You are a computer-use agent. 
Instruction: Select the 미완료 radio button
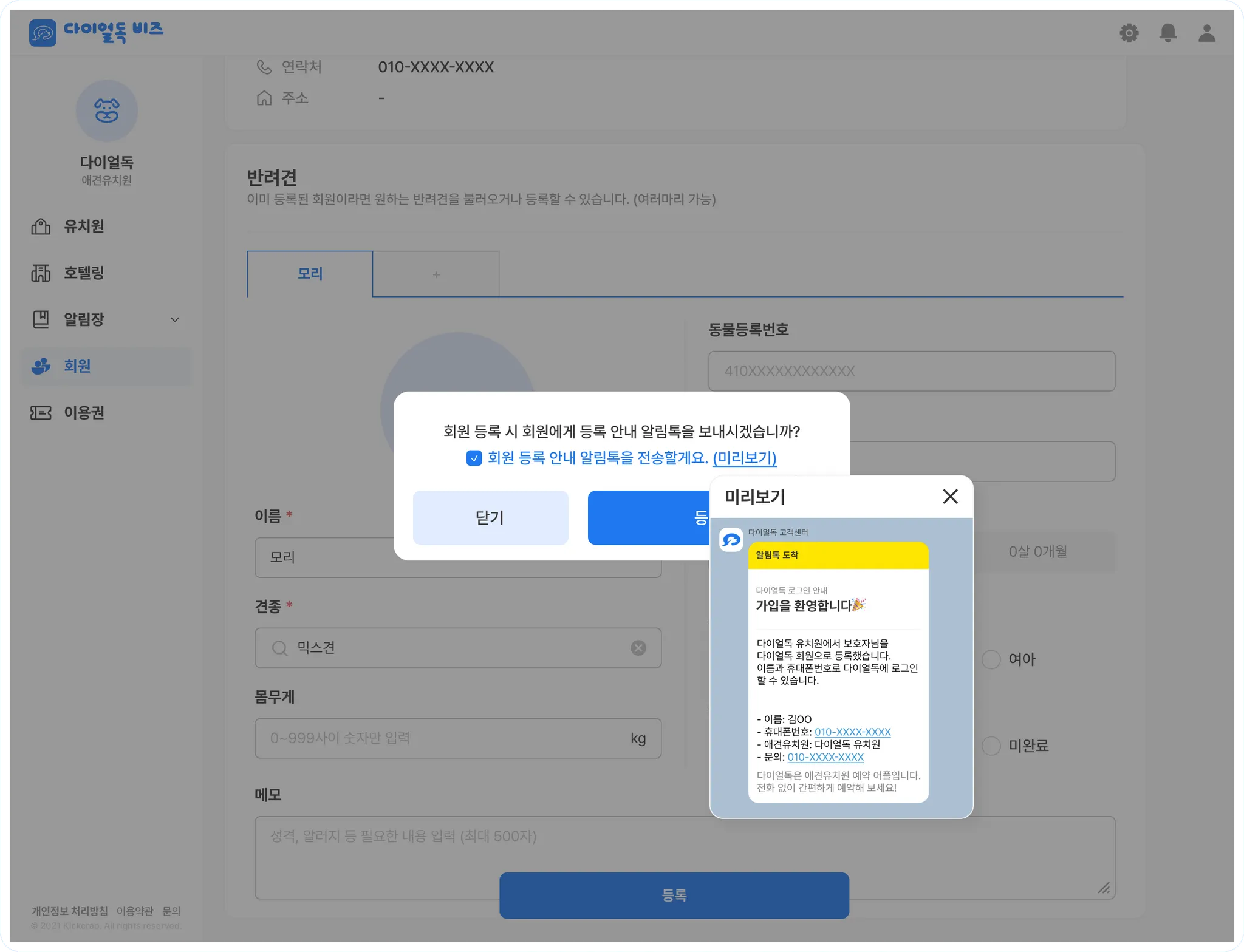click(991, 746)
